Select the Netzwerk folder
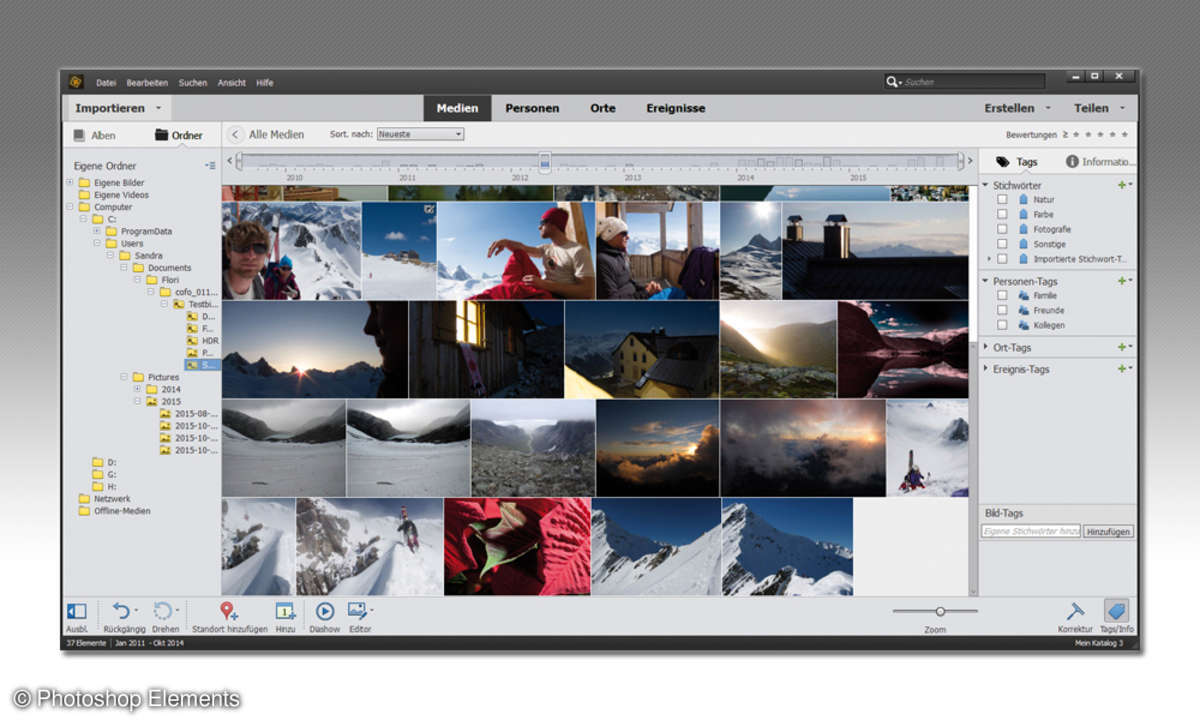 pos(112,498)
